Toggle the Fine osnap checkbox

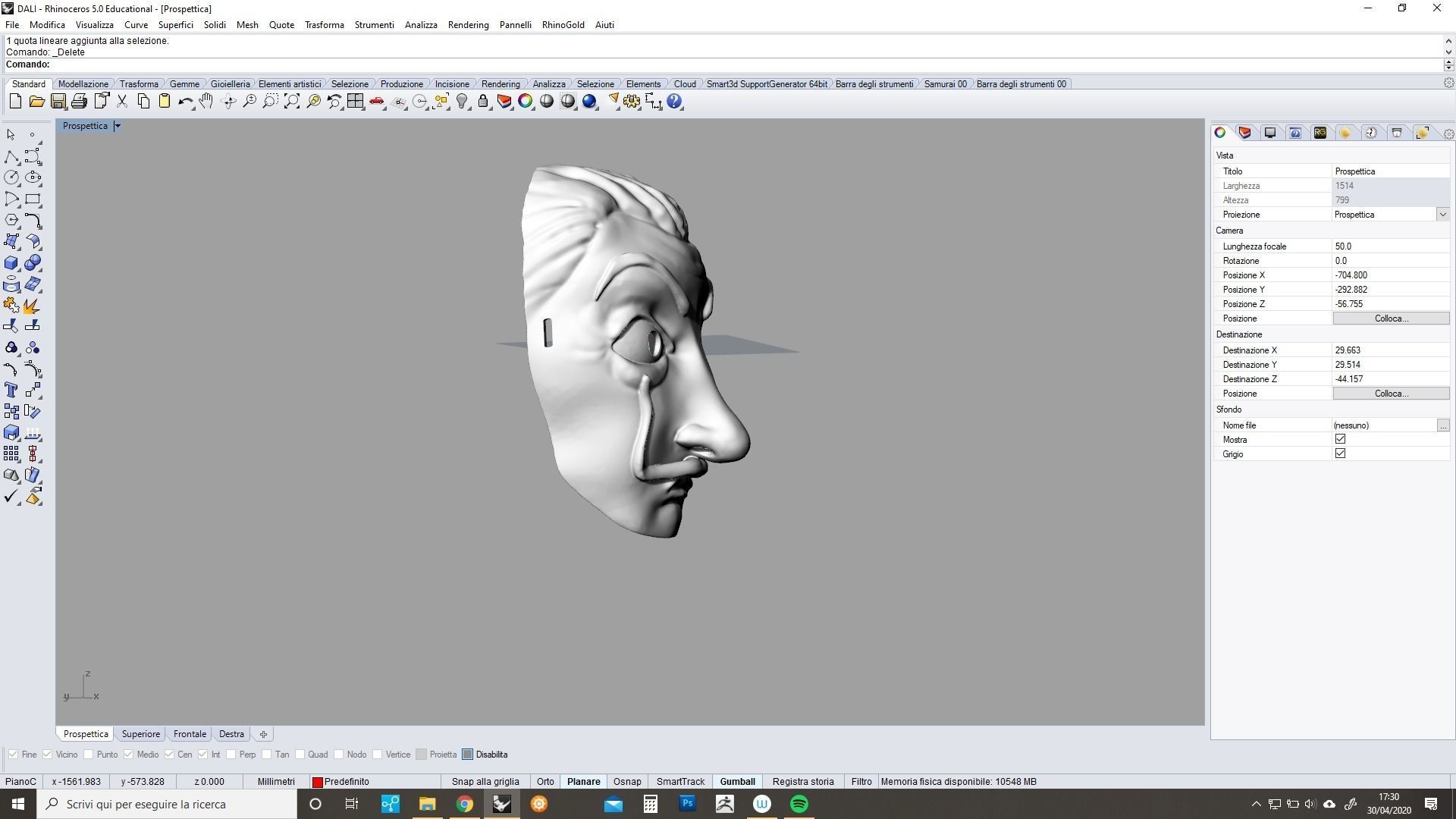pos(13,755)
